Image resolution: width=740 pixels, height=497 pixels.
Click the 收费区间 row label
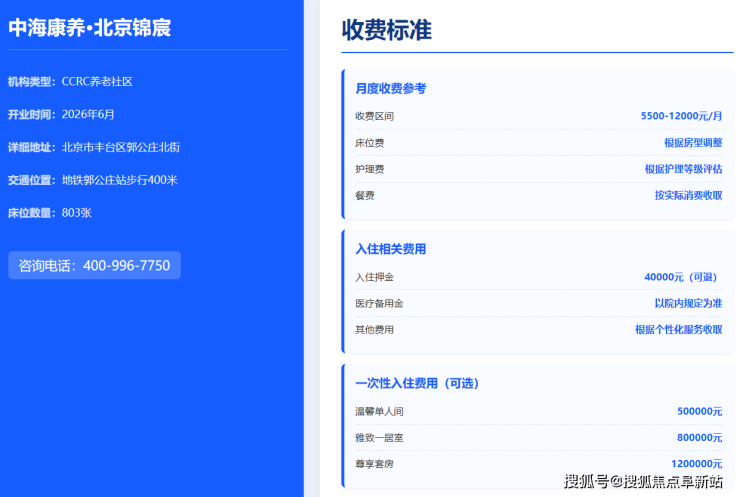tap(374, 116)
